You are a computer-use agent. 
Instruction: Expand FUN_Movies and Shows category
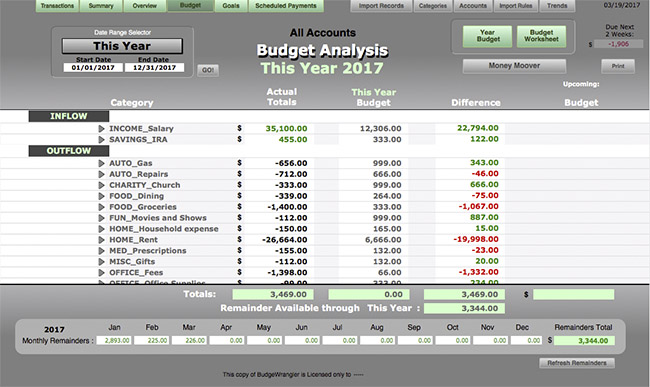pos(101,218)
